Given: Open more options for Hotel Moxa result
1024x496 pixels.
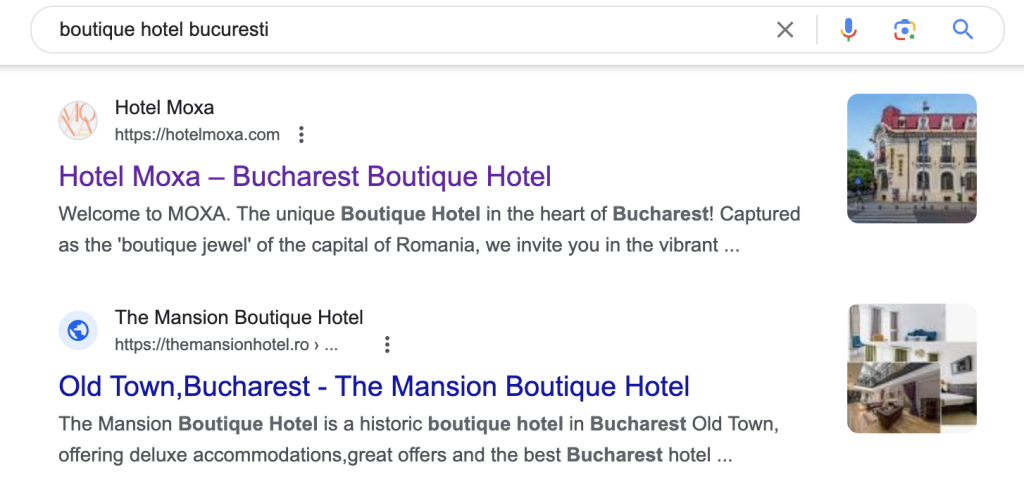Looking at the screenshot, I should (301, 135).
